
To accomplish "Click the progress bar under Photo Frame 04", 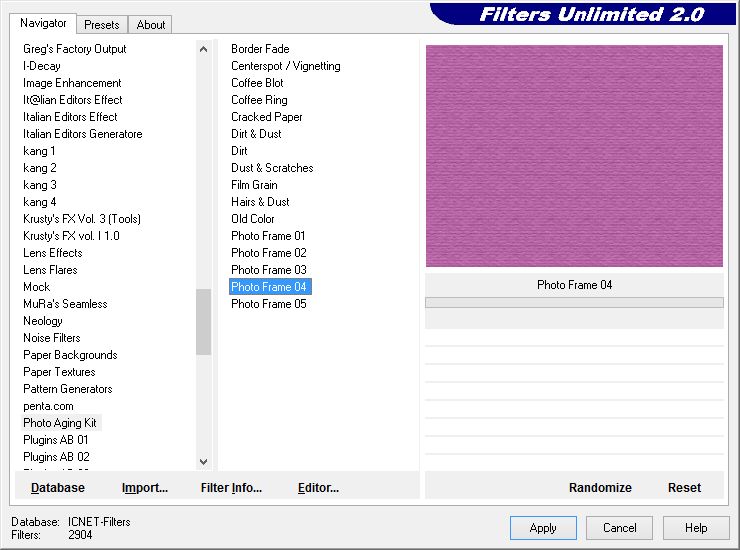I will [574, 303].
